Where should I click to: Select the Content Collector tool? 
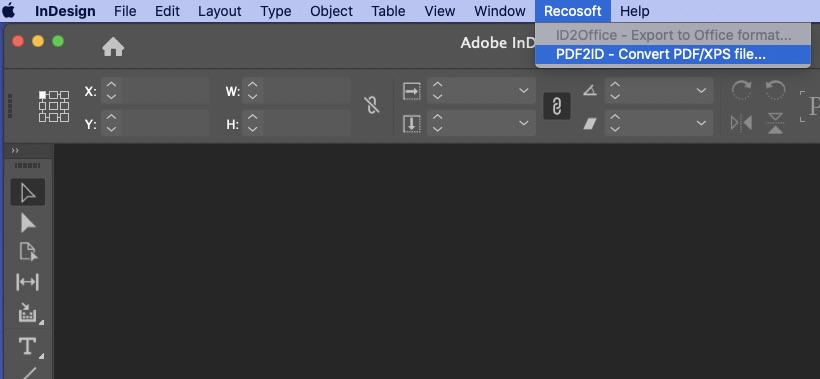tap(28, 313)
